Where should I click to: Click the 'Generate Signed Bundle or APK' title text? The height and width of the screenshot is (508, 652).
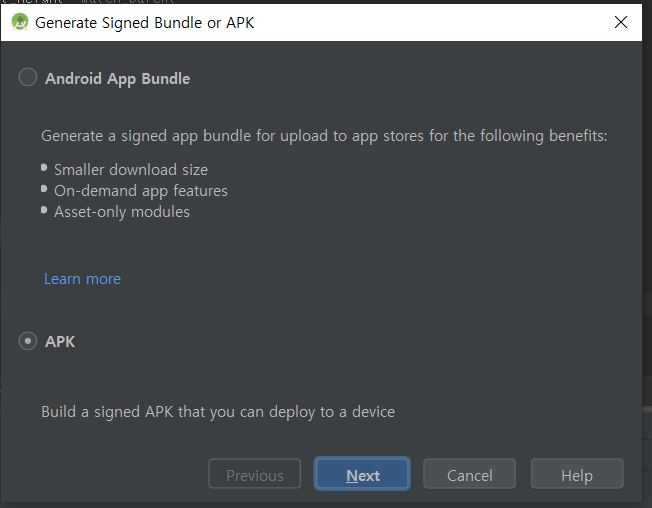point(144,23)
